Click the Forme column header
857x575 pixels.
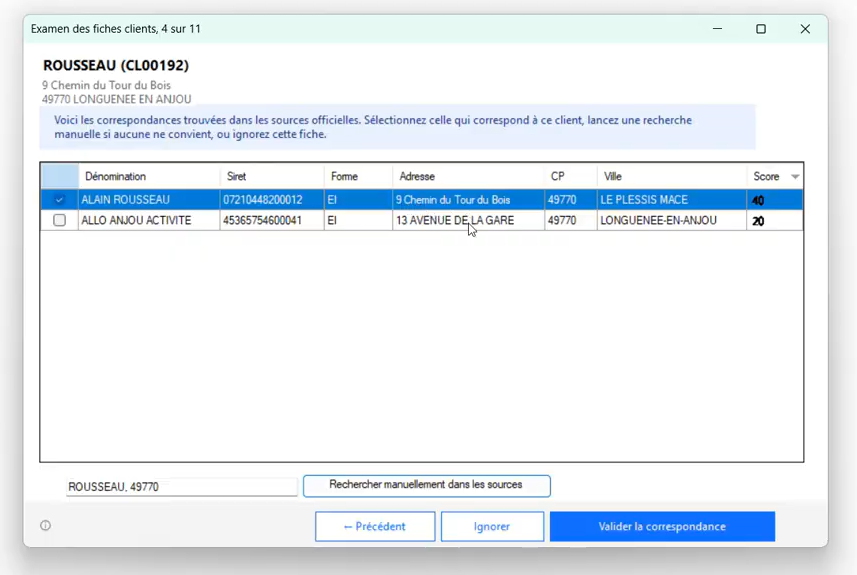[x=358, y=177]
